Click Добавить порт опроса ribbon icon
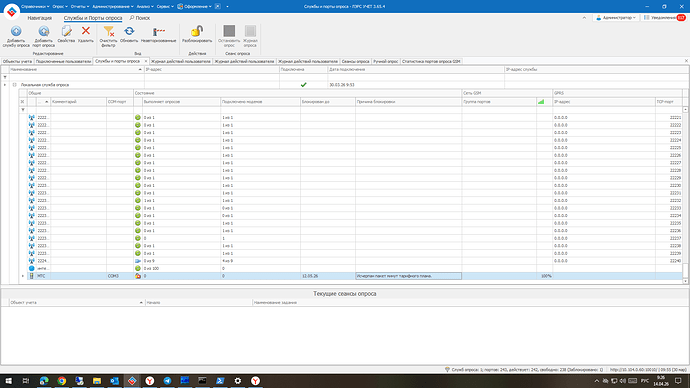The image size is (690, 388). point(43,31)
